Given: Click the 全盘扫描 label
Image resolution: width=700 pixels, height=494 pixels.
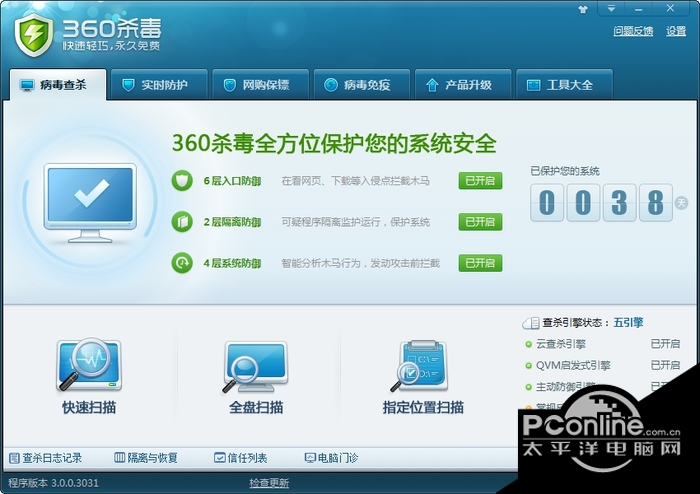Looking at the screenshot, I should point(256,407).
